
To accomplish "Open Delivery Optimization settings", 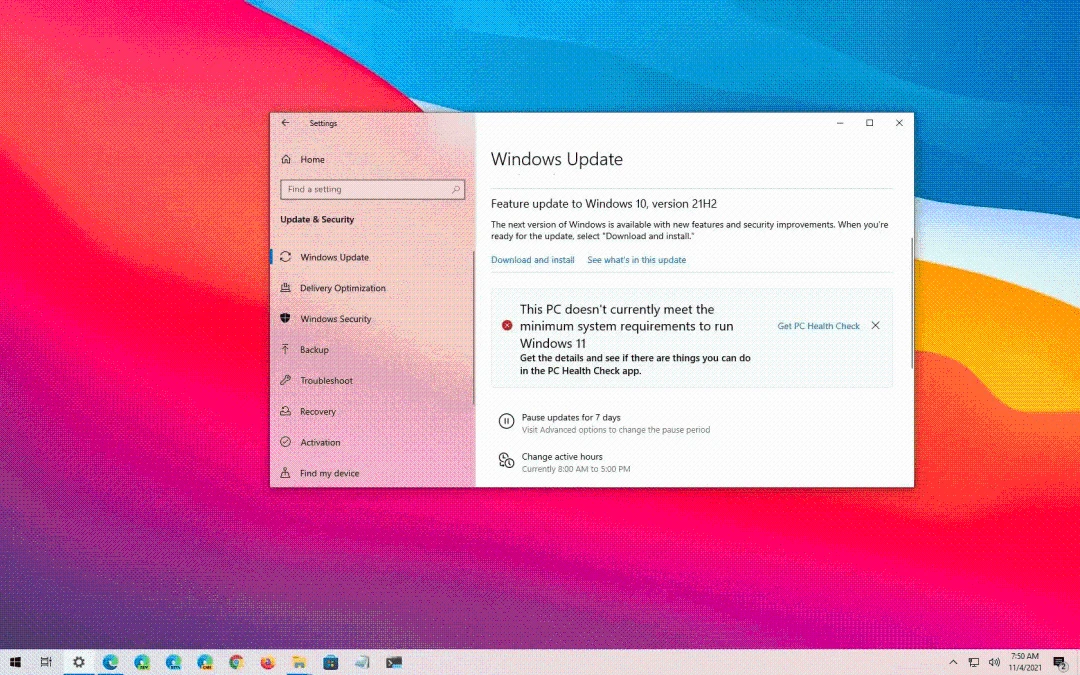I will pyautogui.click(x=342, y=288).
